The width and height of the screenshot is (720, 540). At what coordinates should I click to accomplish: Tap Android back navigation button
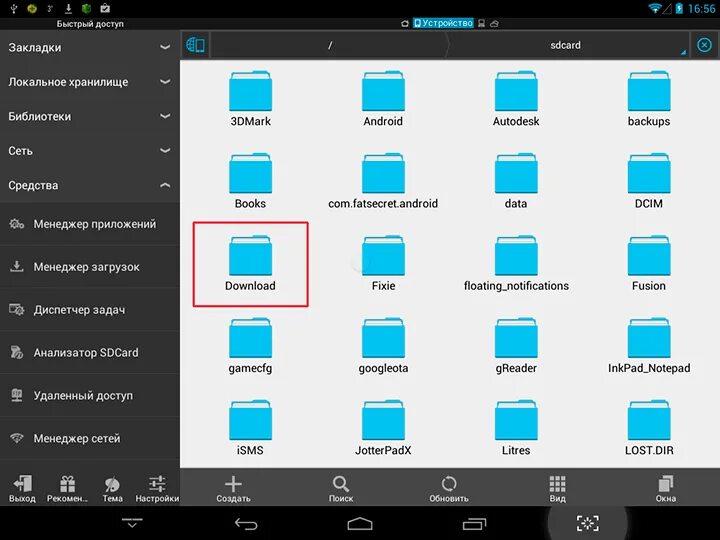(x=246, y=523)
